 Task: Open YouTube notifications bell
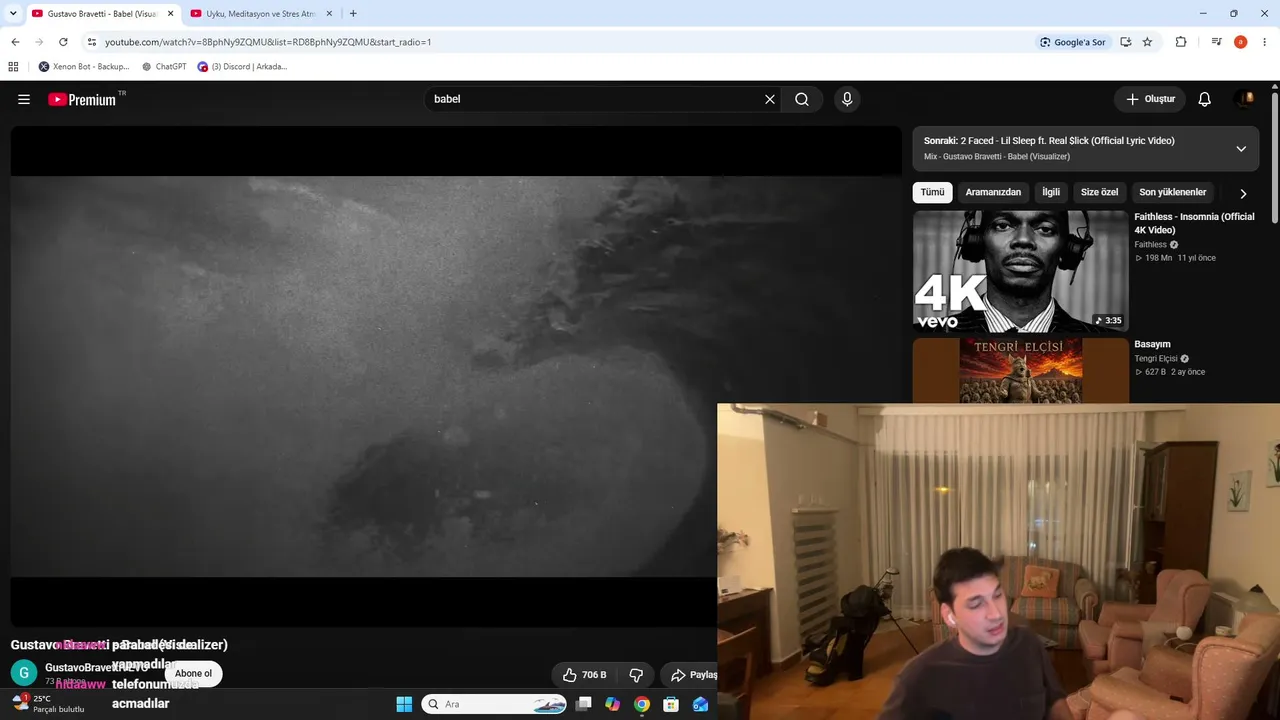tap(1205, 99)
